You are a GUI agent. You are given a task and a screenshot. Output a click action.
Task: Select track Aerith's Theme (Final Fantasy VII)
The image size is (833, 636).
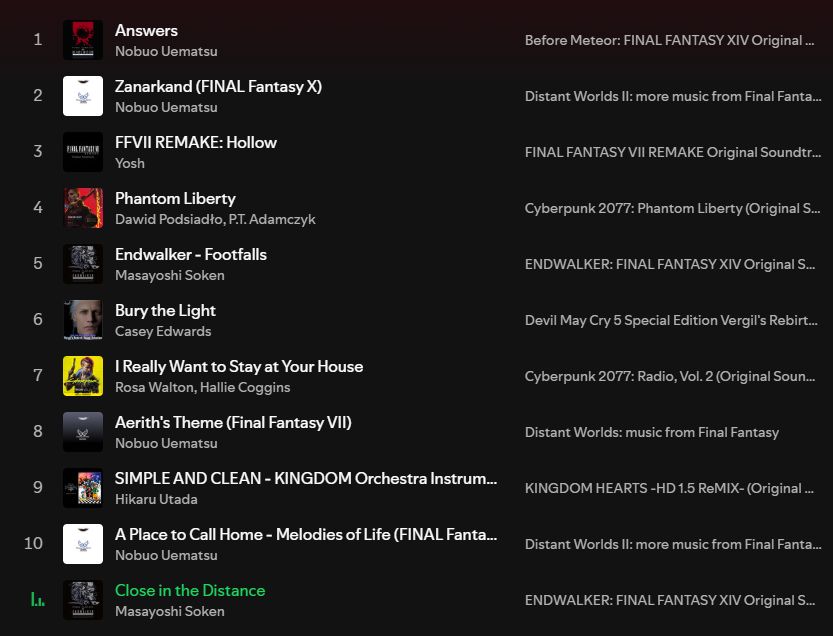[233, 422]
